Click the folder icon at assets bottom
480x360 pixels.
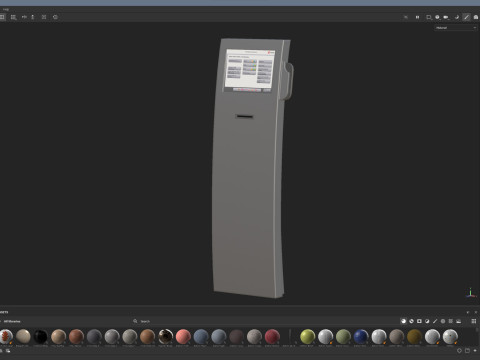click(467, 351)
